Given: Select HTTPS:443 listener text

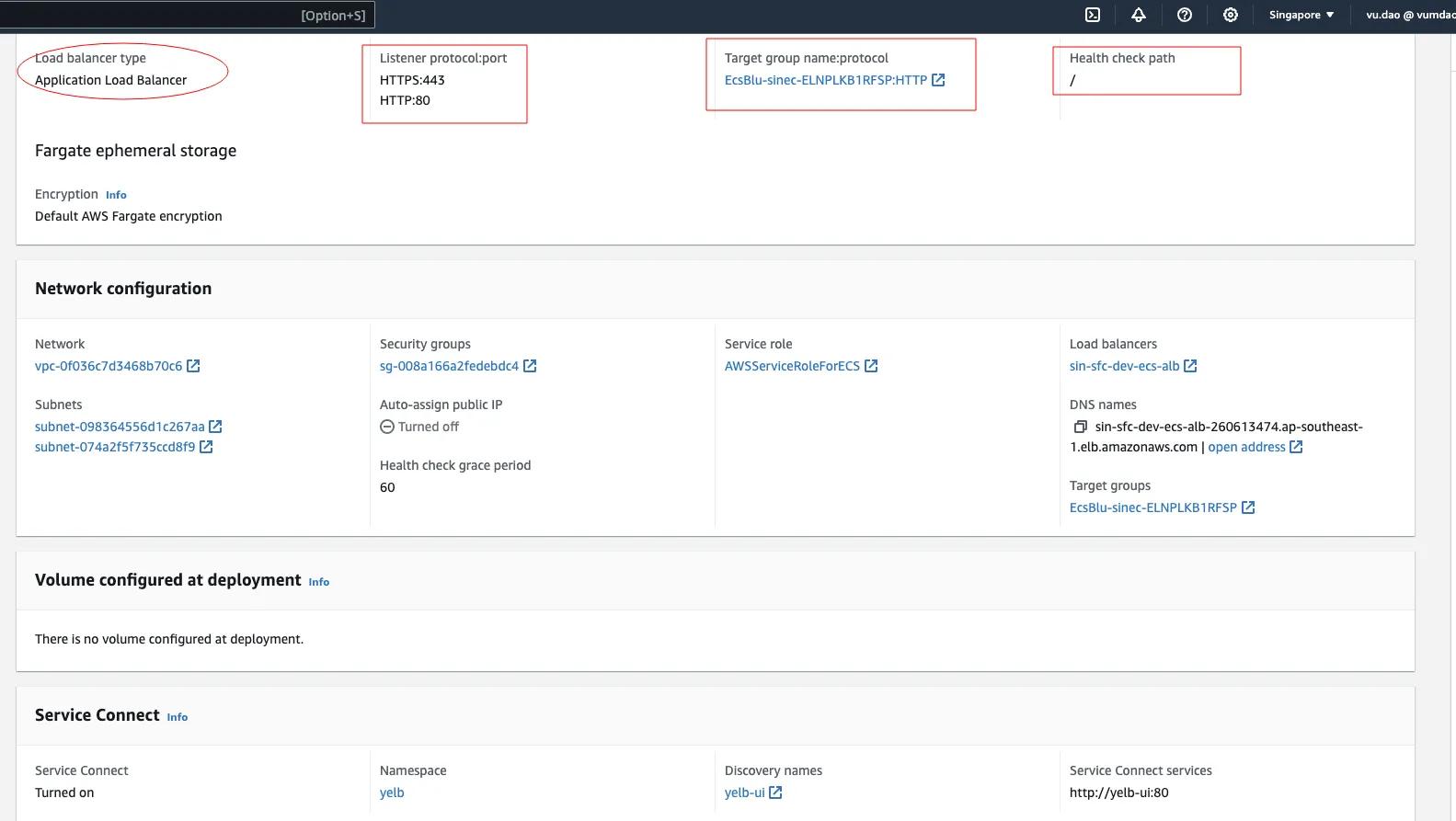Looking at the screenshot, I should point(412,80).
